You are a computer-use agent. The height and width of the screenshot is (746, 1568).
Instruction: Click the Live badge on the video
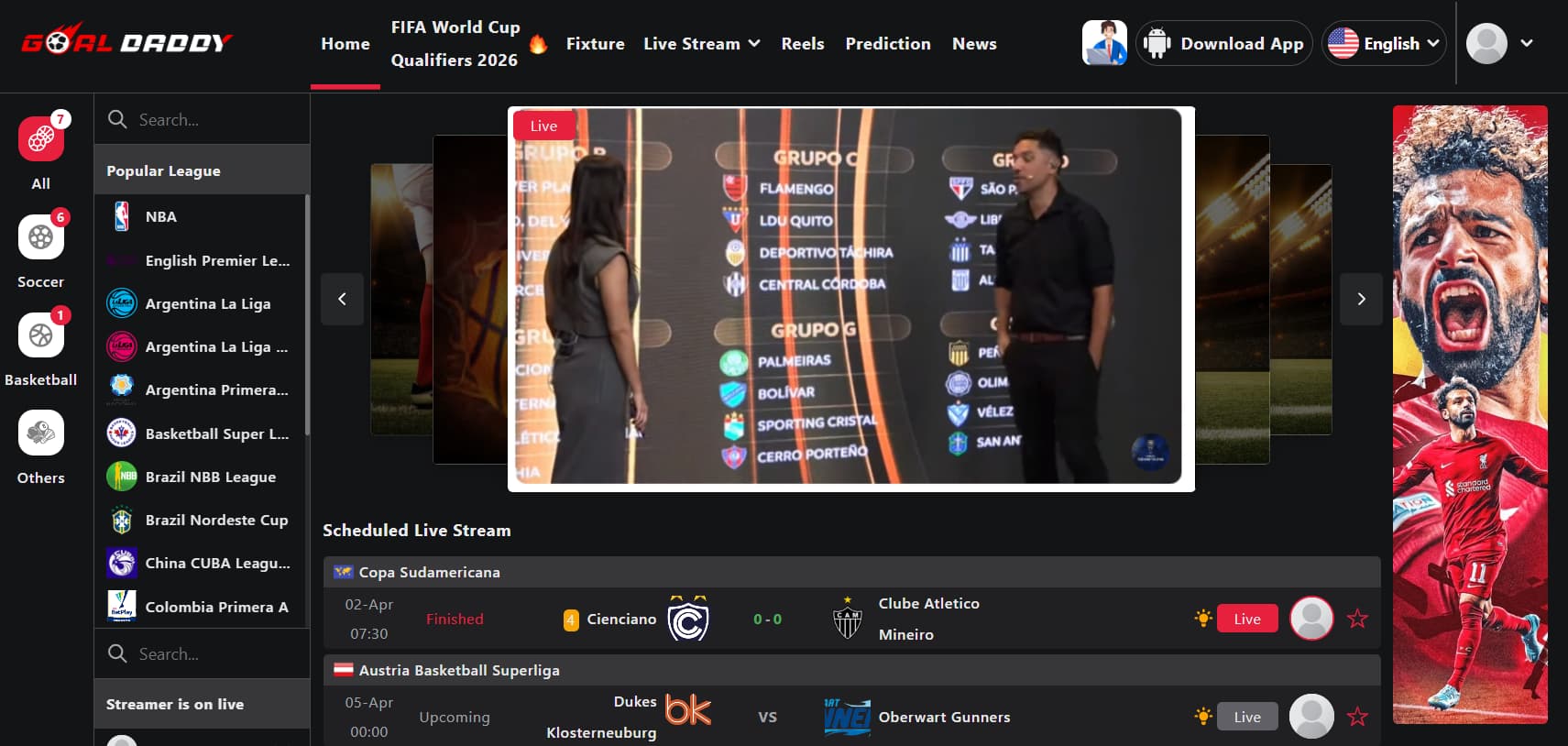tap(543, 126)
